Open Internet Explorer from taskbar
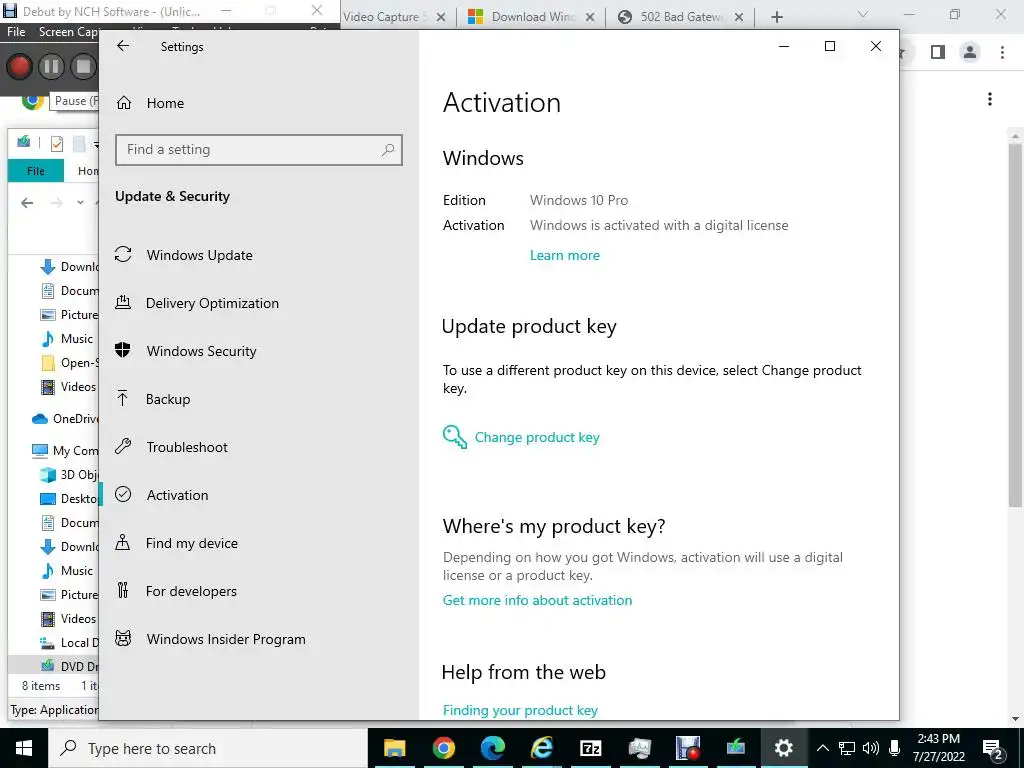This screenshot has width=1024, height=768. 541,748
